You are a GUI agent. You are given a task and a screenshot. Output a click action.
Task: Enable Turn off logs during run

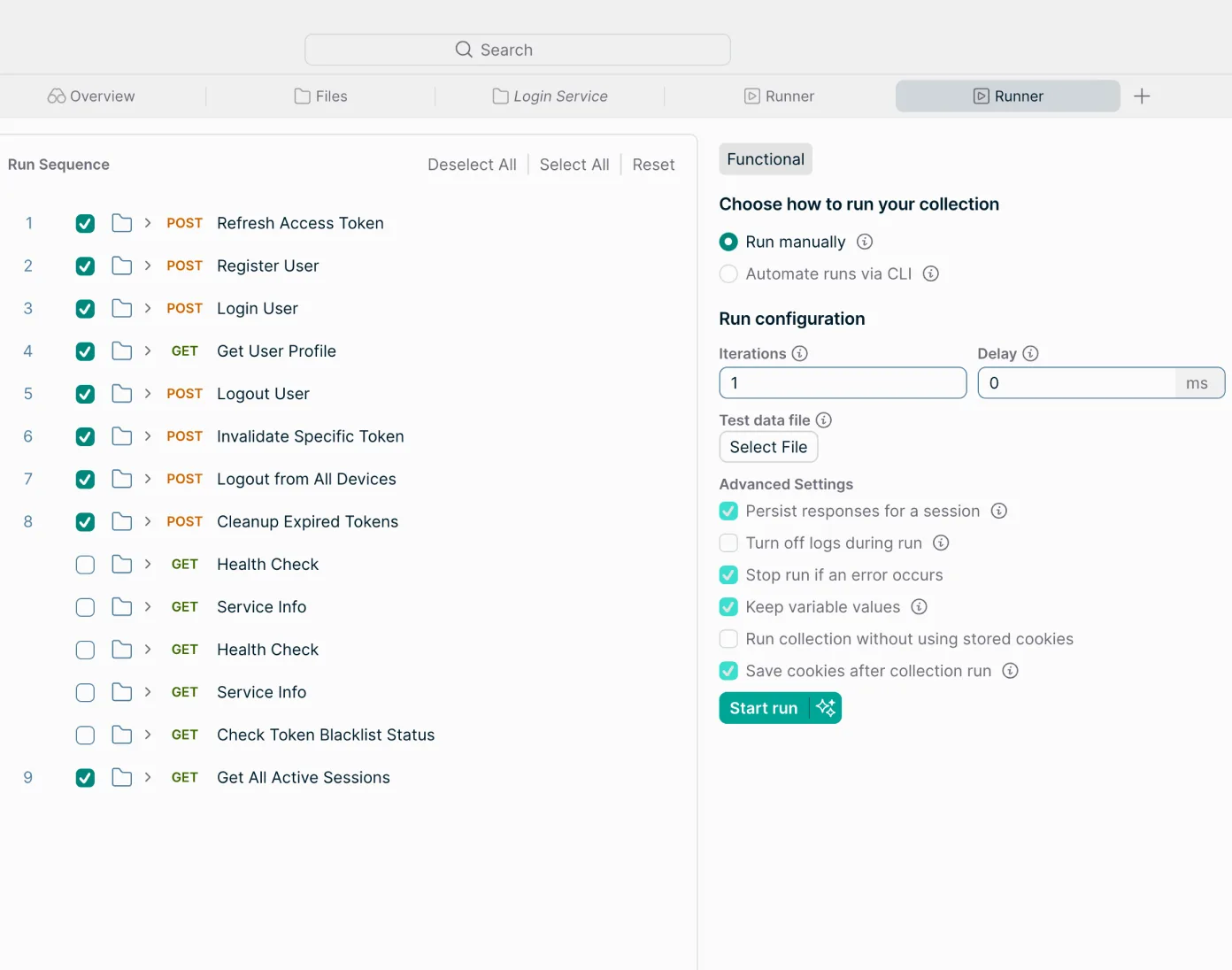(x=728, y=543)
